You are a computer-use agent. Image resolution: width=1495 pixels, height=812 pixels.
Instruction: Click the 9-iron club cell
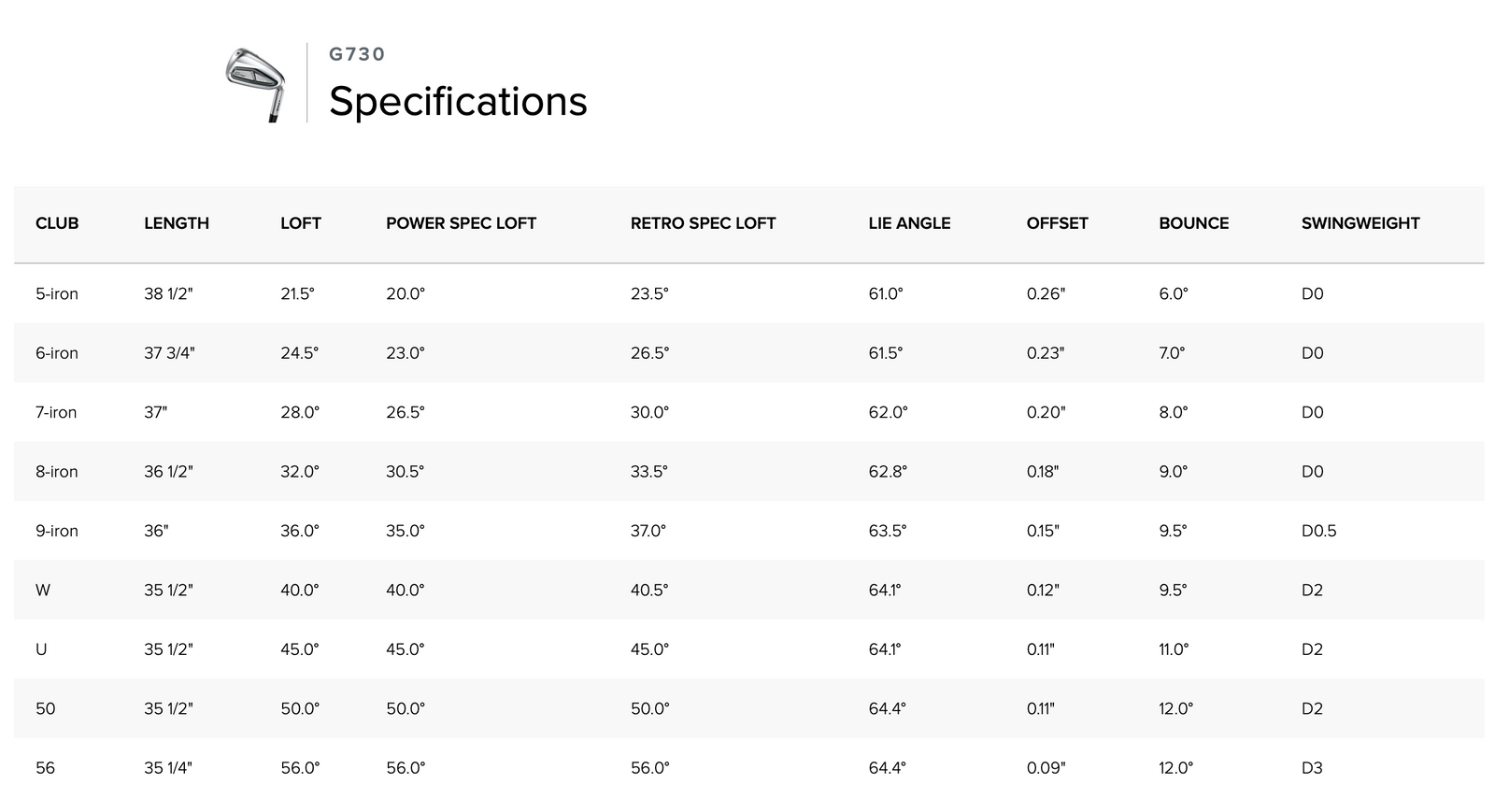[57, 531]
